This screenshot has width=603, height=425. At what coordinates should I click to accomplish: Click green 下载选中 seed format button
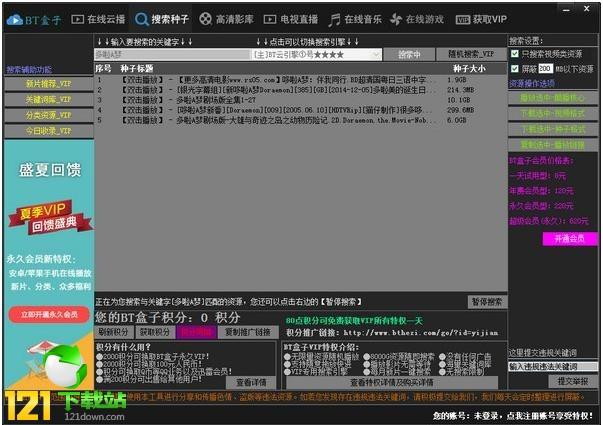[553, 130]
